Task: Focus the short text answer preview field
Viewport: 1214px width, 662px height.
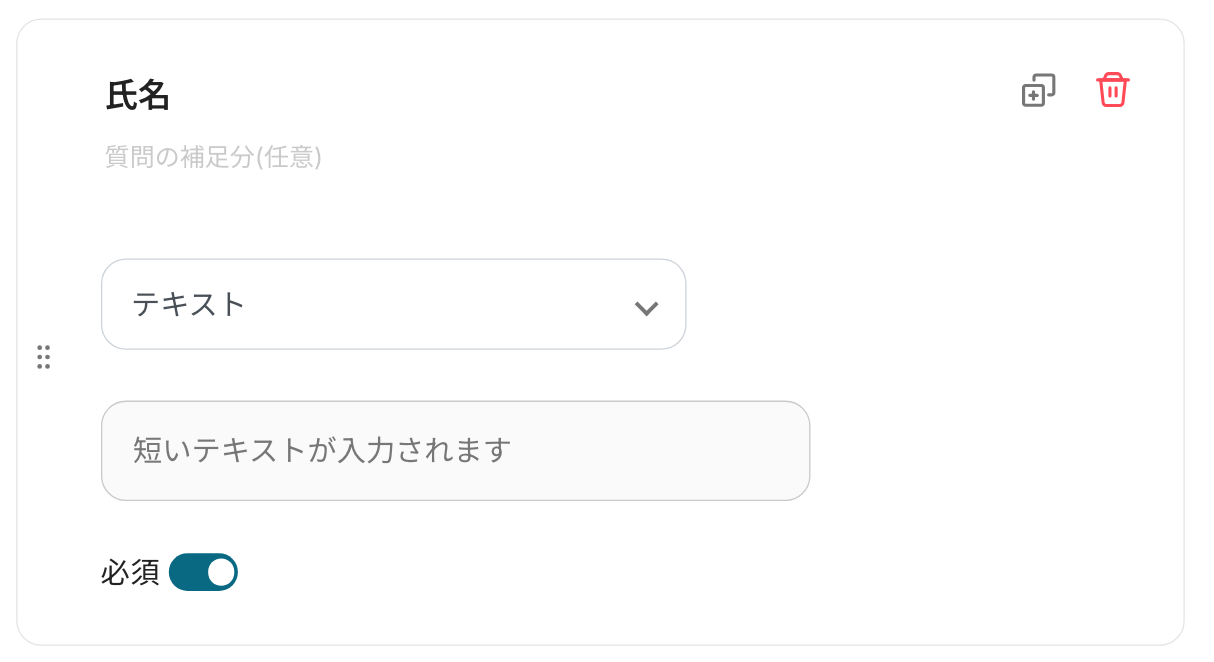Action: 455,451
